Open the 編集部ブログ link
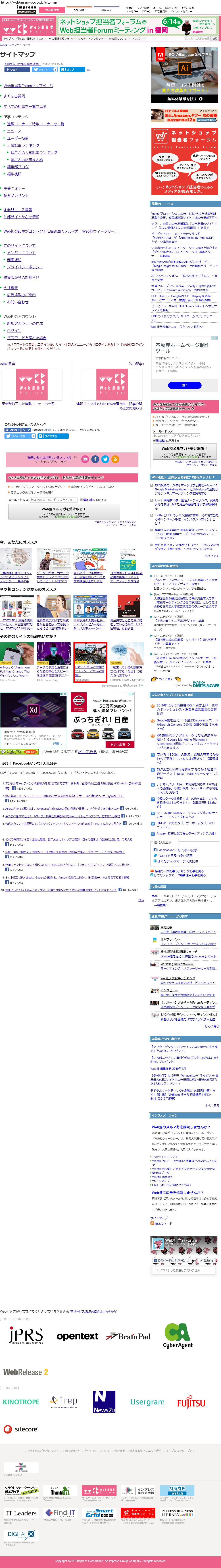The width and height of the screenshot is (221, 1568). [18, 167]
